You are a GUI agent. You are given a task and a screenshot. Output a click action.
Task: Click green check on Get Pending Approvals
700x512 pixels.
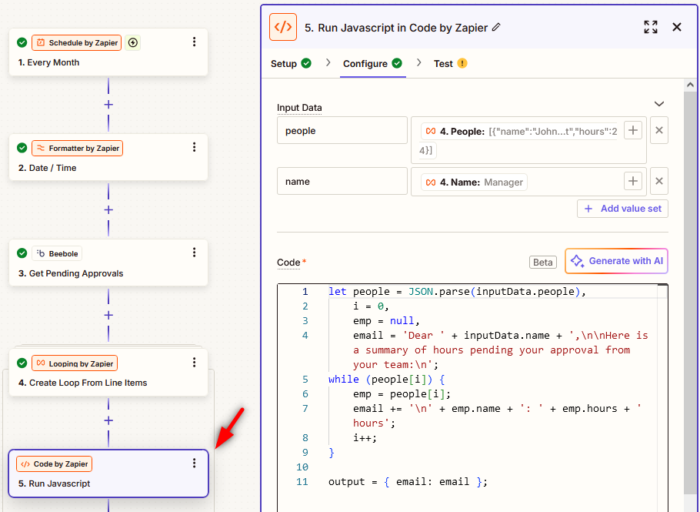(21, 253)
